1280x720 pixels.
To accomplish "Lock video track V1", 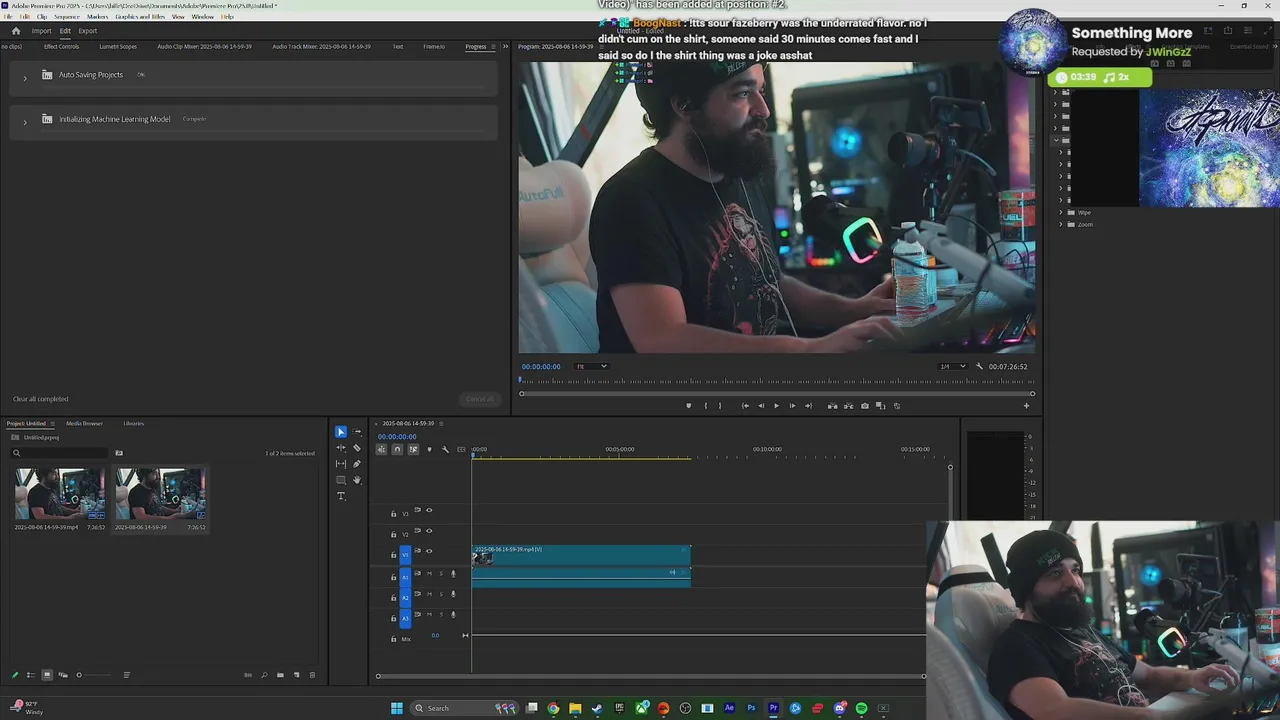I will coord(393,554).
